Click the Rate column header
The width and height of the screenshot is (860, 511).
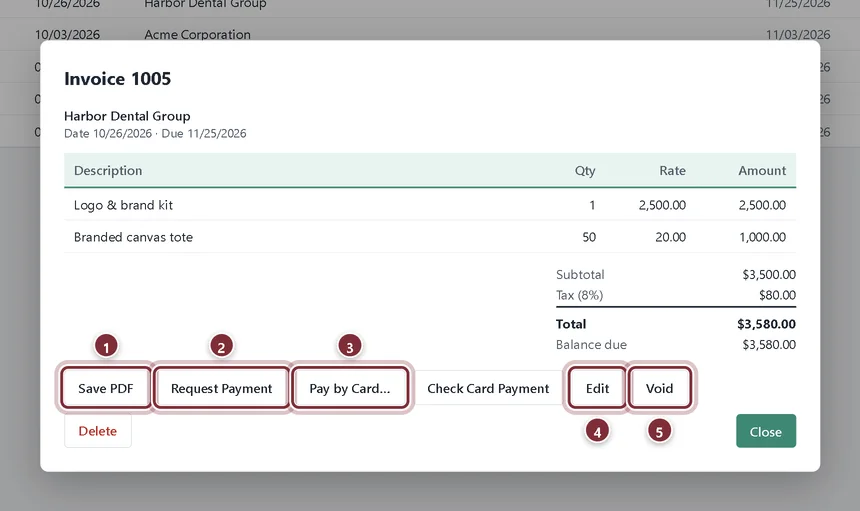pos(672,171)
